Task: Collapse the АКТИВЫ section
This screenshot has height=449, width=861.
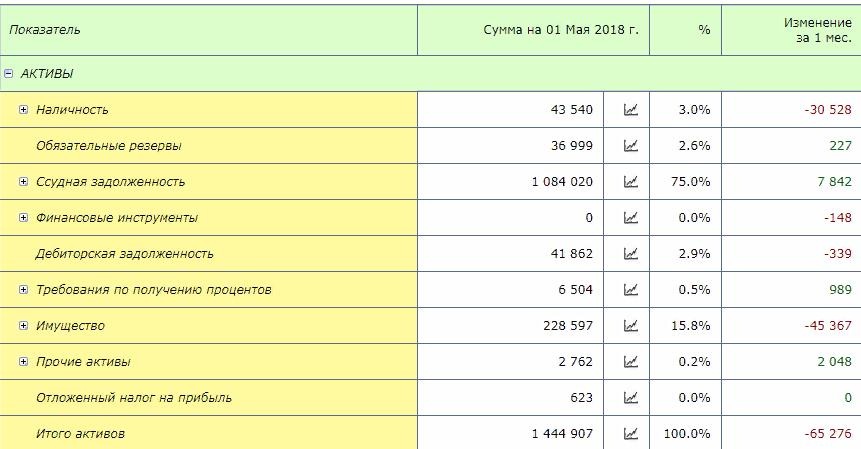Action: coord(8,74)
